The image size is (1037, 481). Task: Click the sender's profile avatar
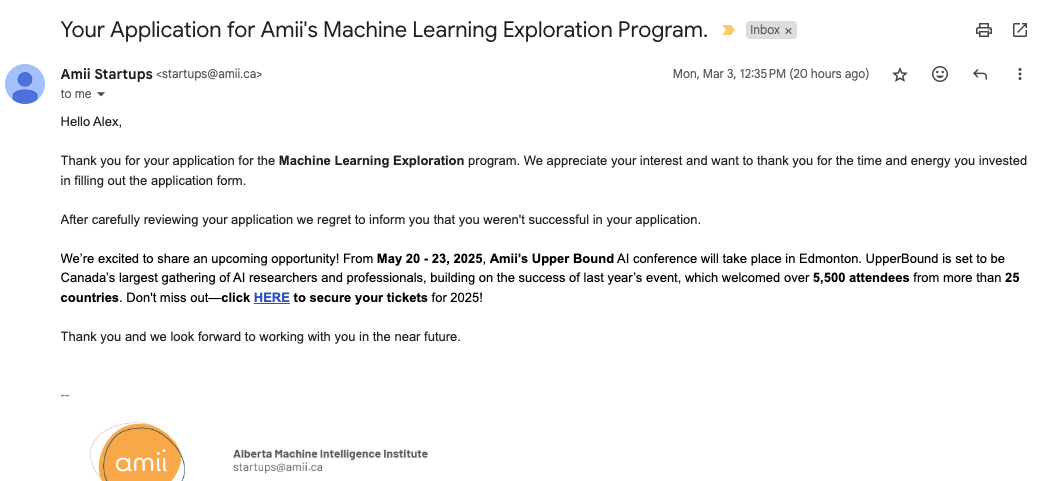tap(25, 83)
